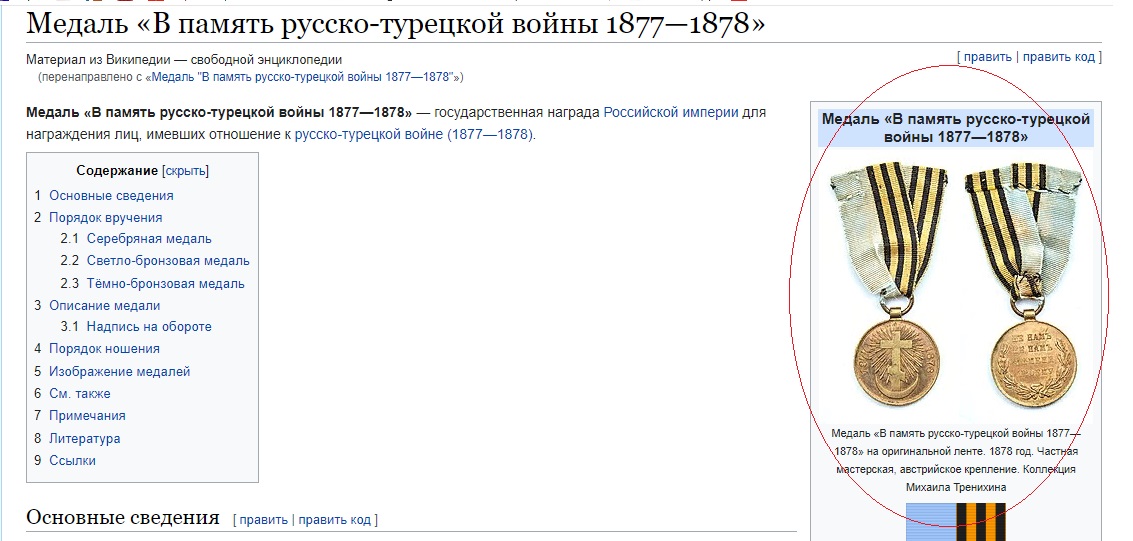Jump to «Изображение медалей» section

[119, 372]
